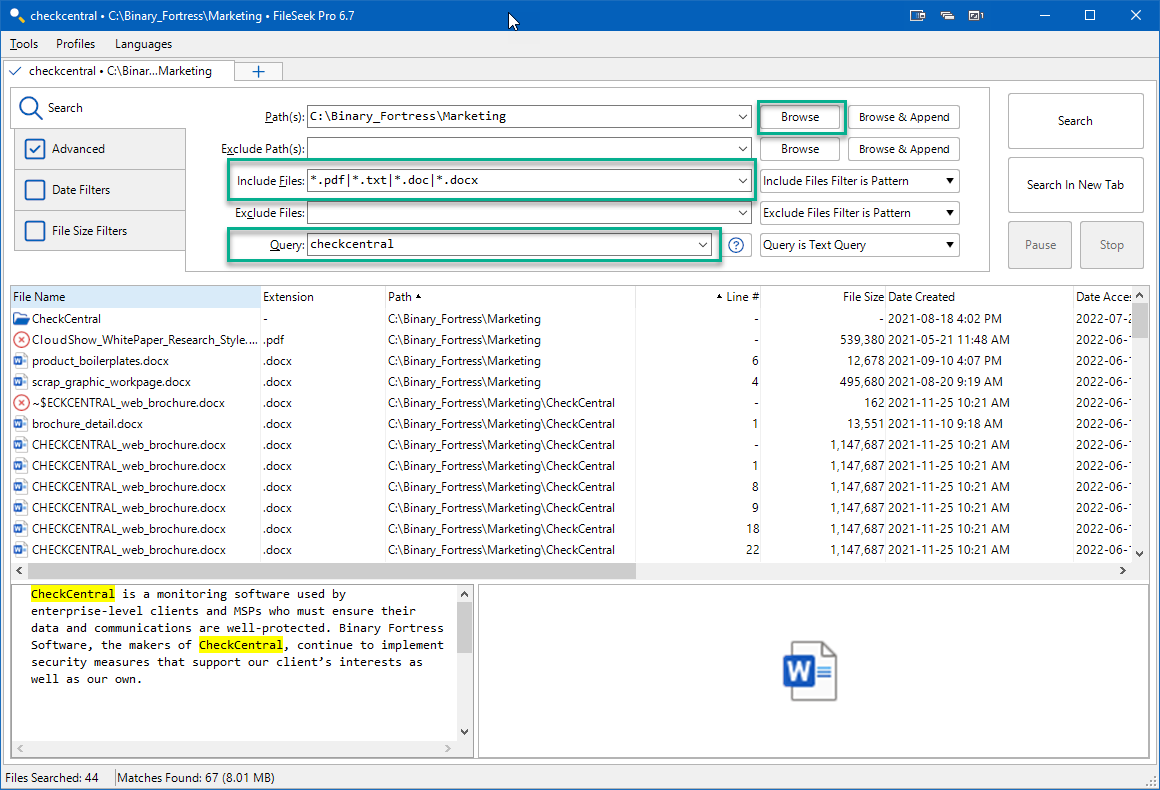The height and width of the screenshot is (790, 1160).
Task: Sort results by Extension column header
Action: (x=323, y=297)
